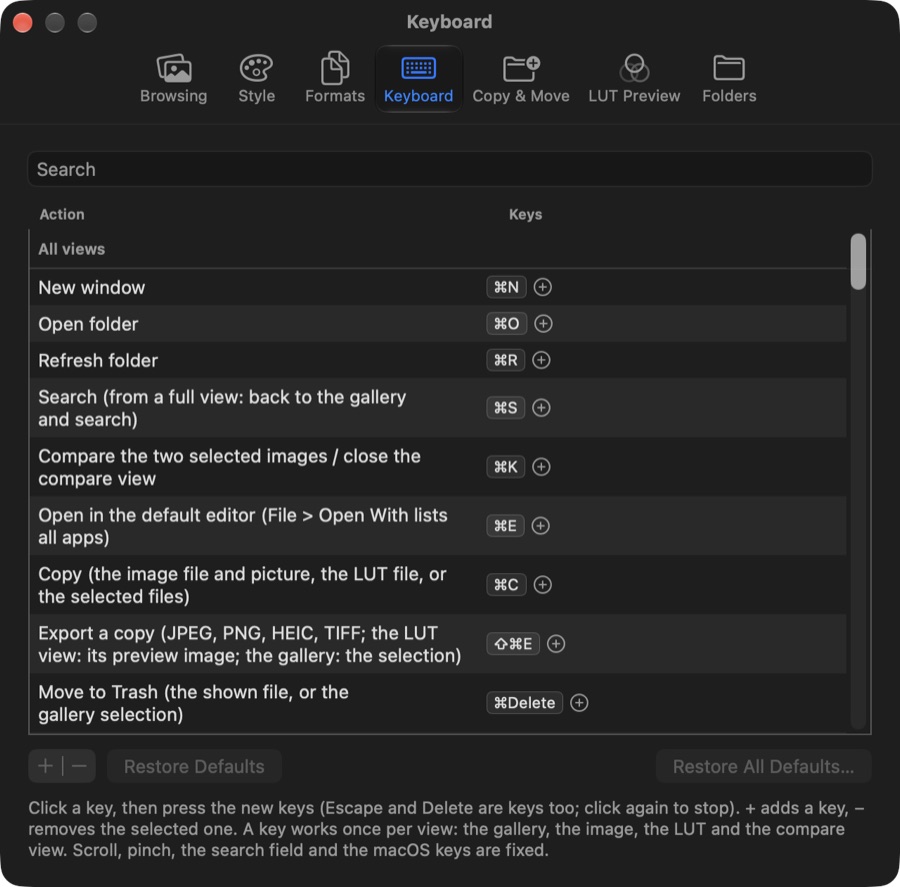Click the plus button below the list
The image size is (900, 887).
(x=45, y=766)
